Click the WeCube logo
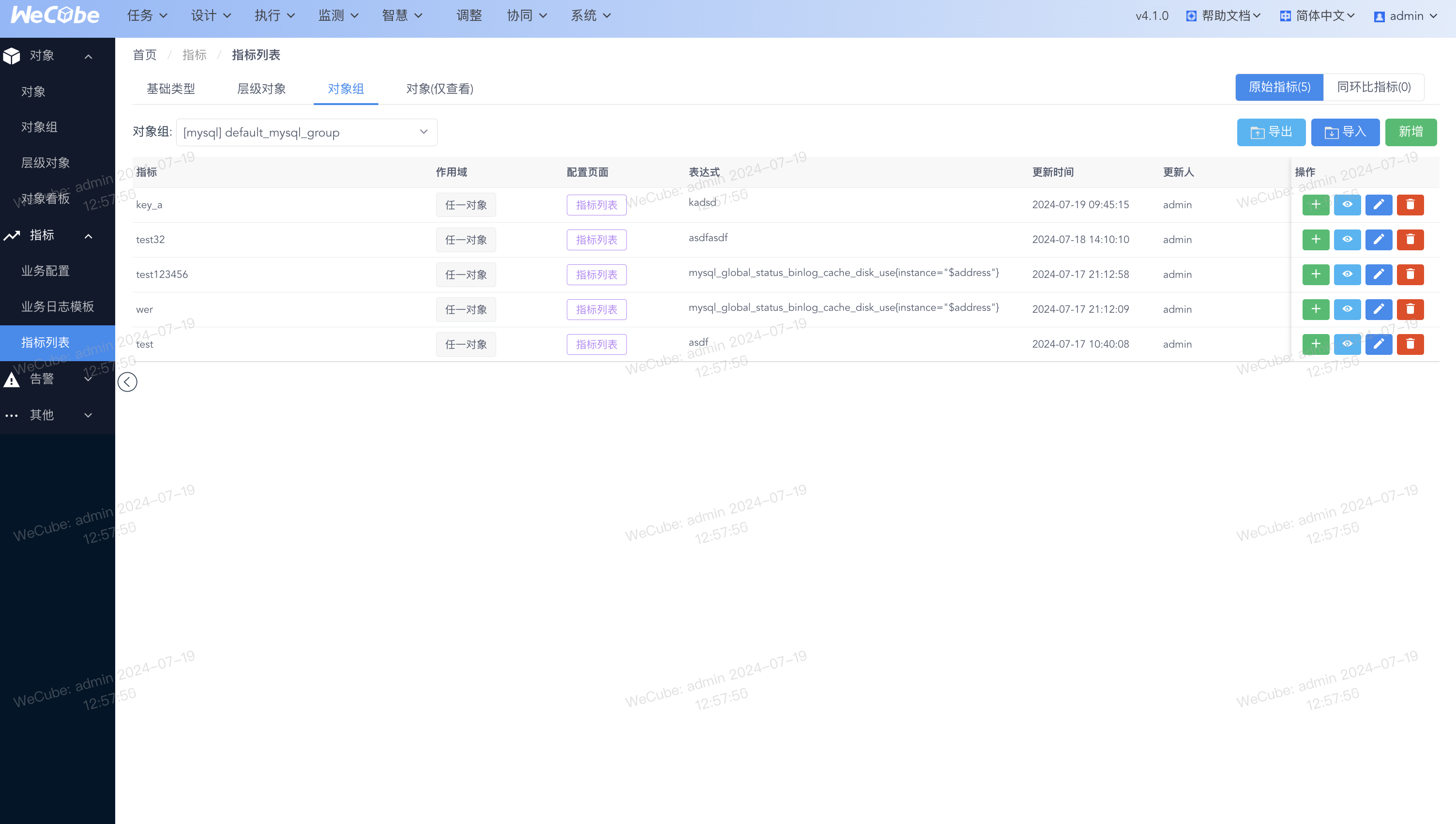The height and width of the screenshot is (824, 1456). (56, 15)
